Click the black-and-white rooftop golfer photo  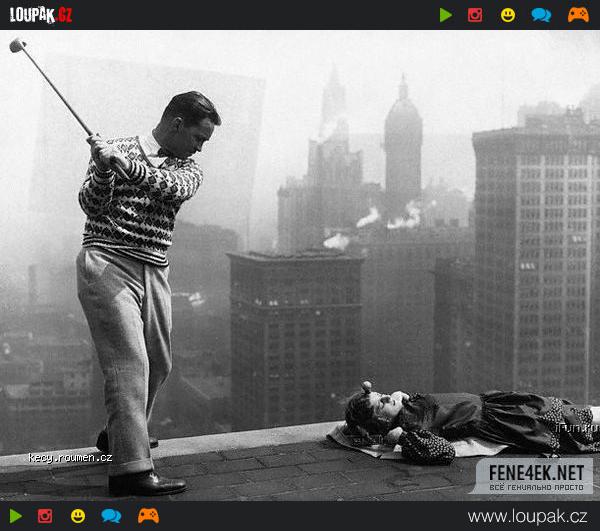click(300, 266)
